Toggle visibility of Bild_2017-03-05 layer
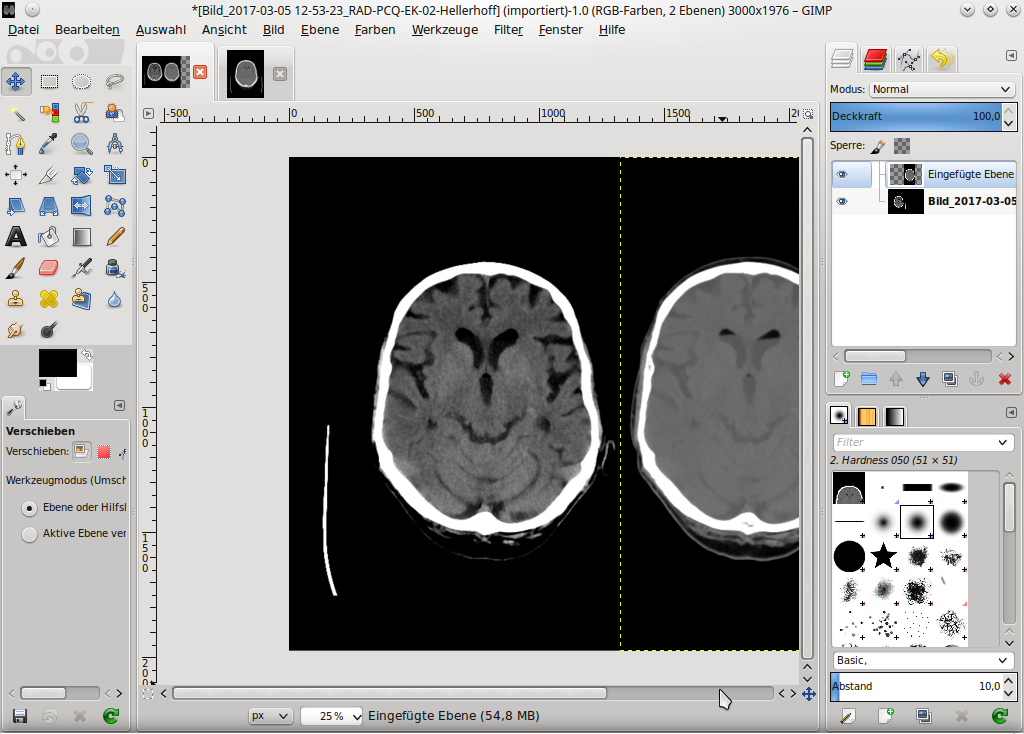 842,202
